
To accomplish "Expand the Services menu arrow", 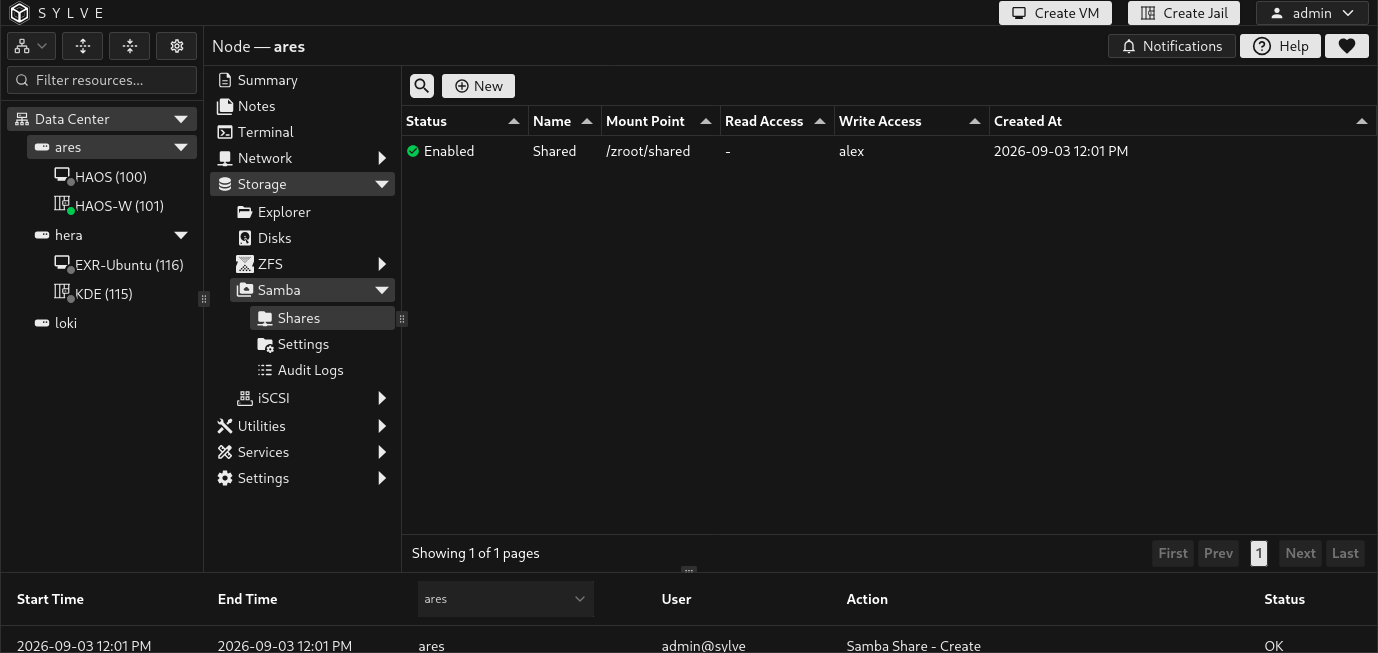I will pos(382,452).
